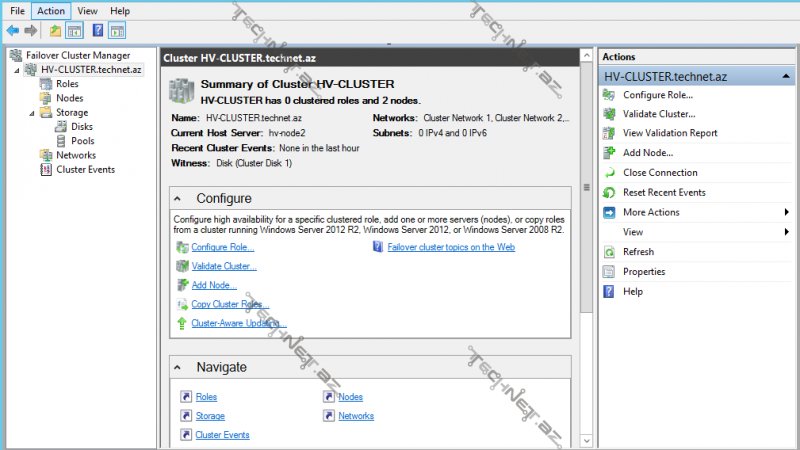Click the Back arrow toolbar icon
This screenshot has height=450, width=800.
coord(13,31)
